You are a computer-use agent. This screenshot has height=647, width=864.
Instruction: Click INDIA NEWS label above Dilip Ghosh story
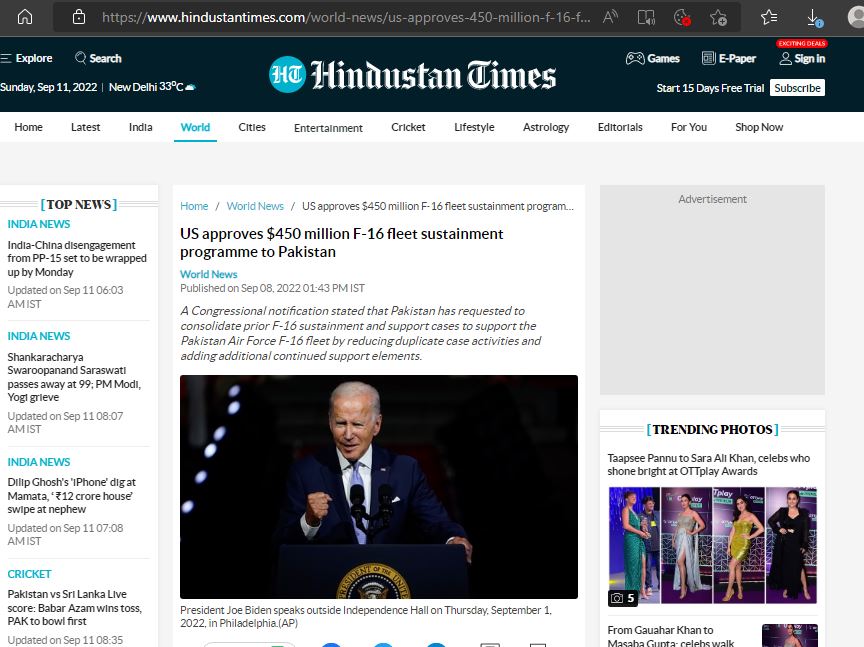click(39, 462)
